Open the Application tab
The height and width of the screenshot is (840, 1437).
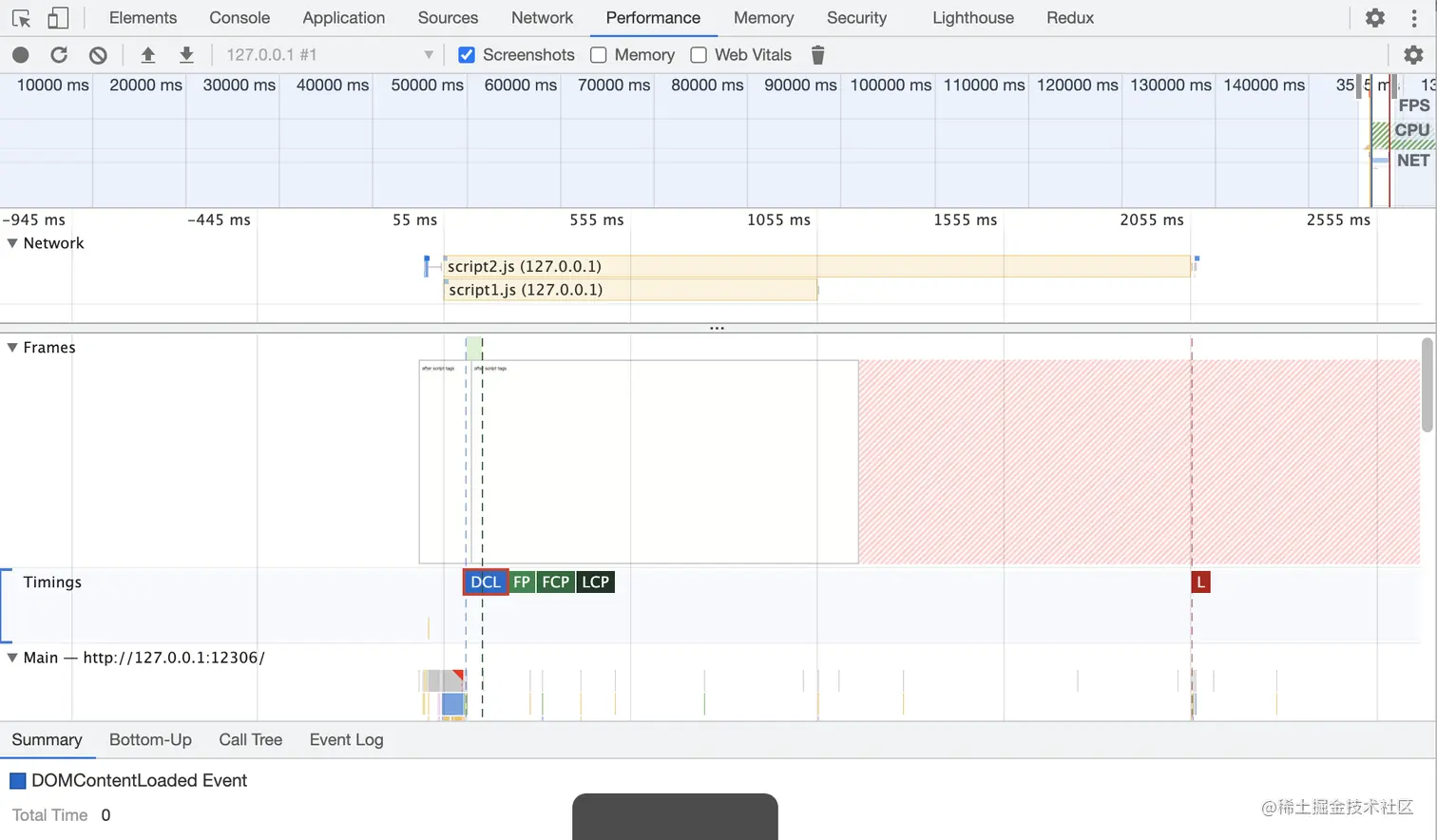coord(344,18)
